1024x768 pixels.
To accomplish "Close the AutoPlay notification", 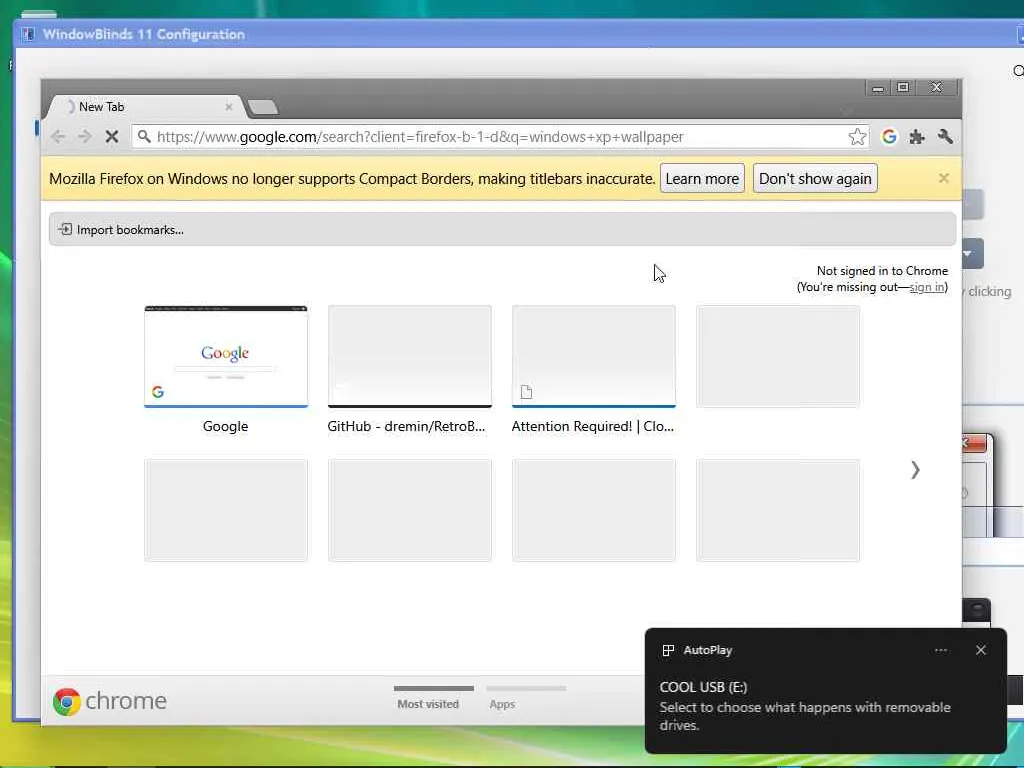I will [x=980, y=650].
